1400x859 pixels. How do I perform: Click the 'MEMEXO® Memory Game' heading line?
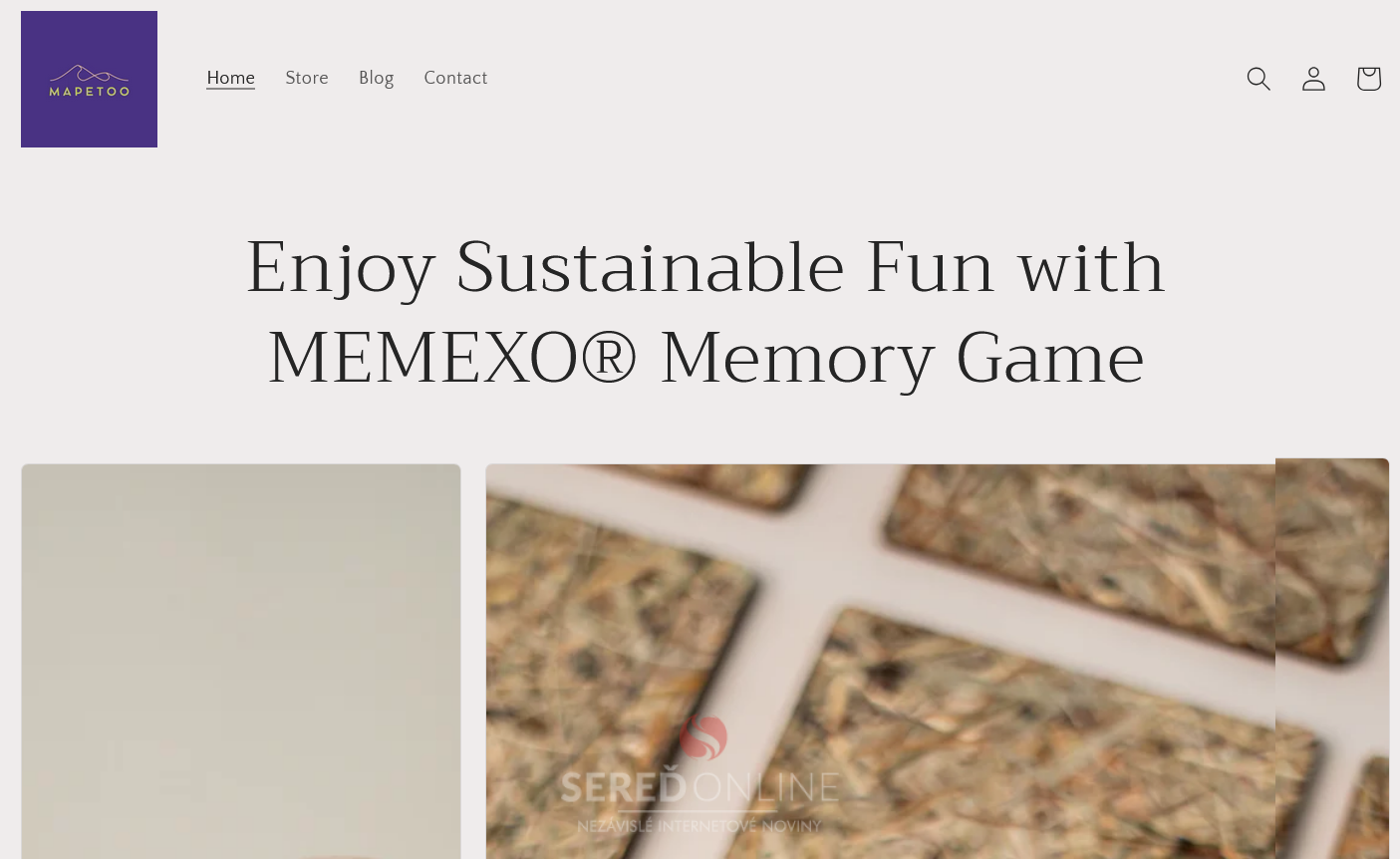pos(705,358)
